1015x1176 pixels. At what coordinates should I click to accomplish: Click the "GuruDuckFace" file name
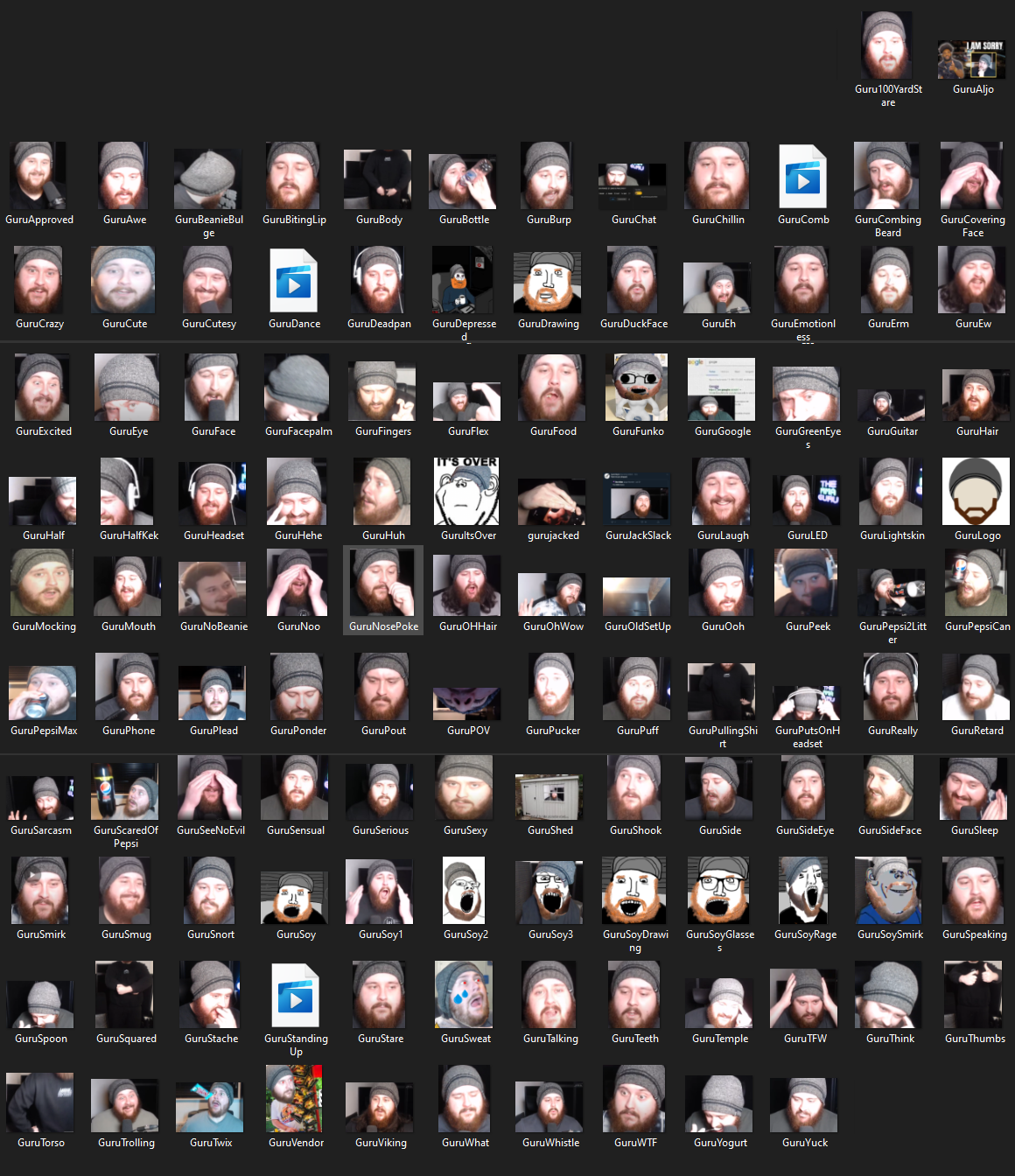(x=632, y=325)
